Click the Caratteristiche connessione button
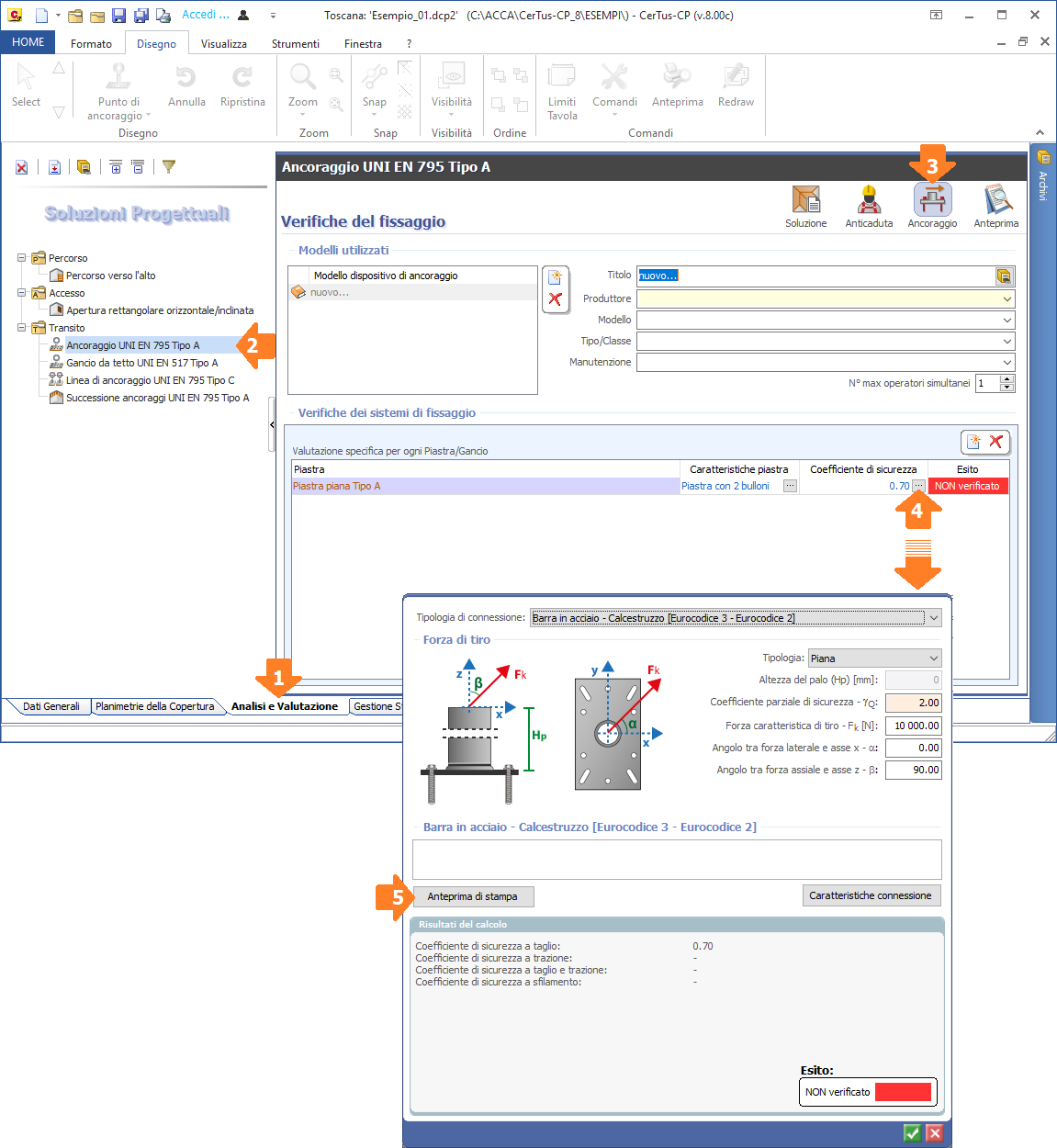 point(871,895)
